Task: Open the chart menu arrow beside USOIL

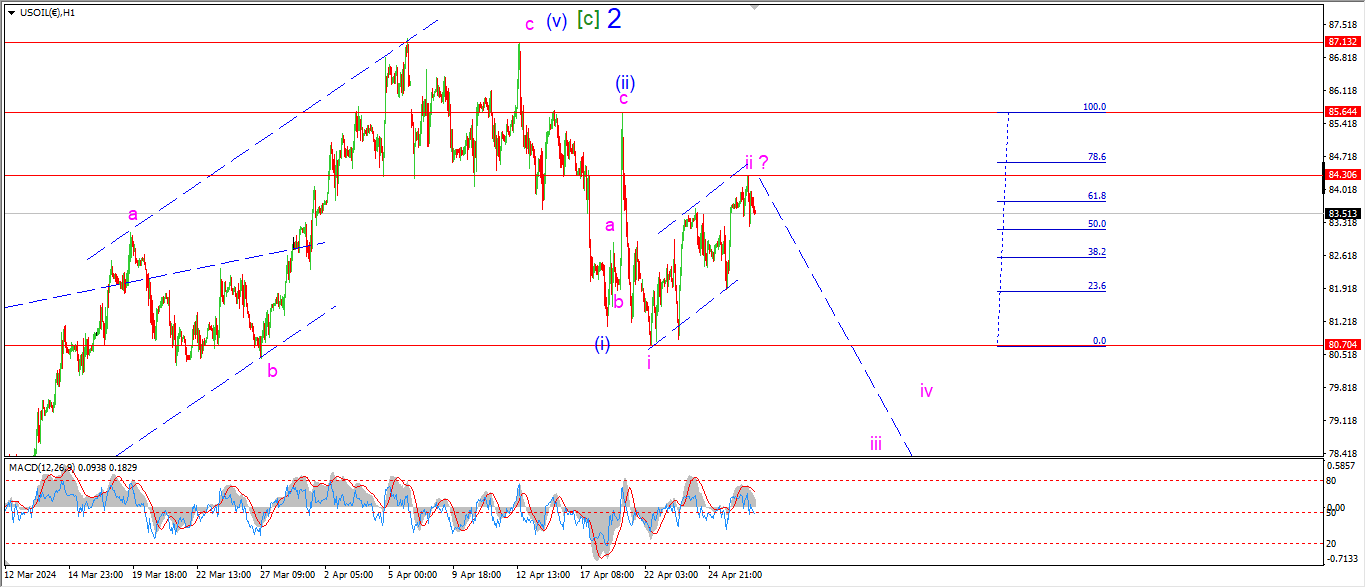Action: point(11,12)
